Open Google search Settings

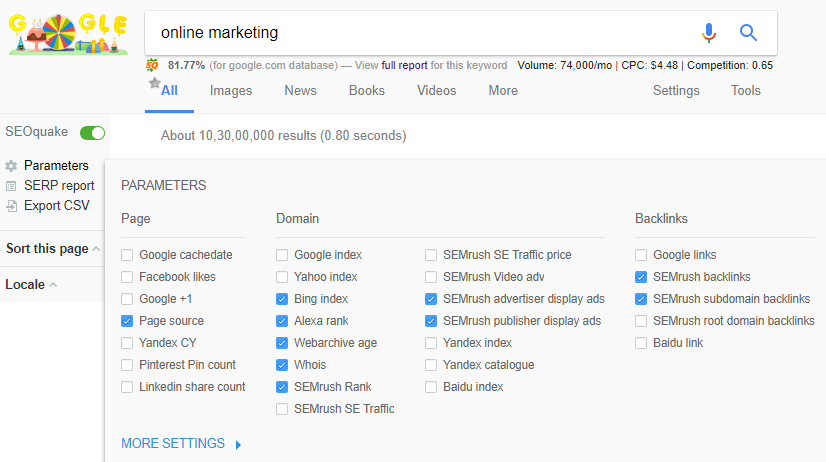point(676,91)
